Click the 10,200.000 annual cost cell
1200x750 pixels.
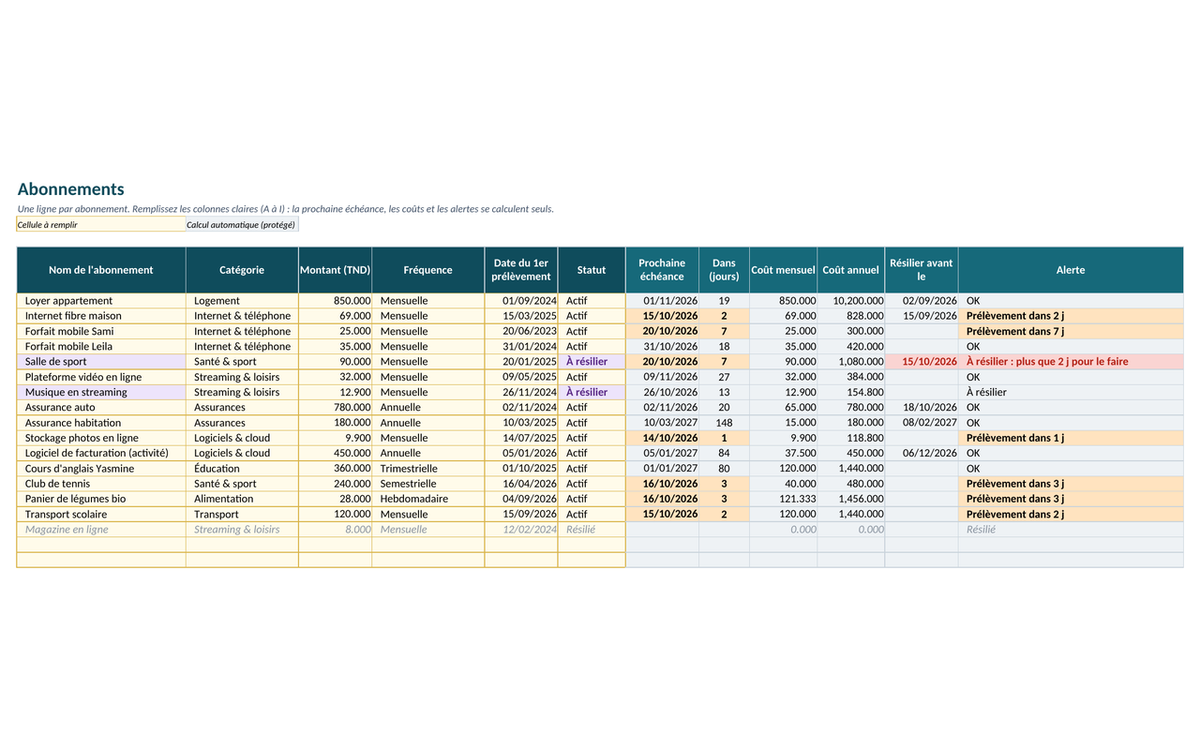[851, 301]
